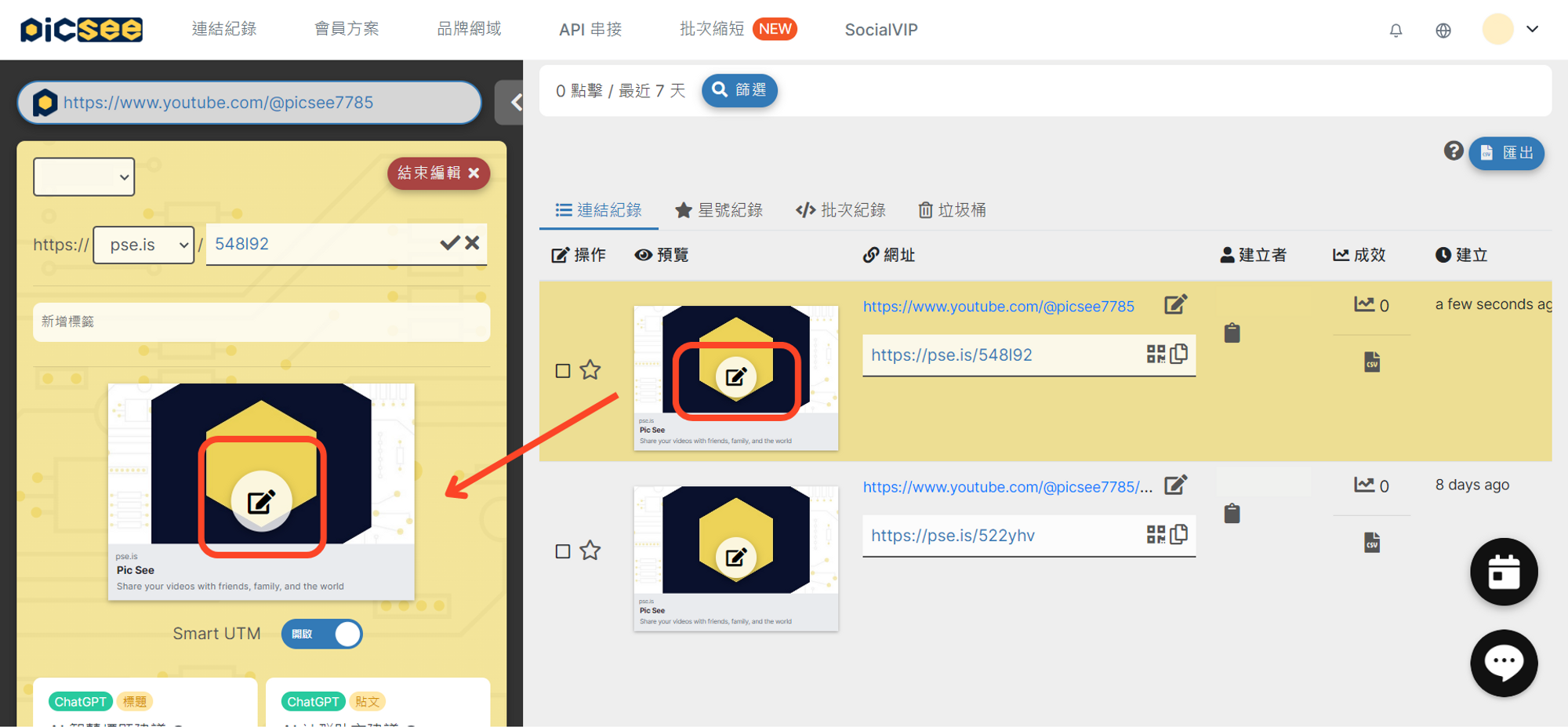The height and width of the screenshot is (727, 1568).
Task: Download CSV report for first link
Action: [1371, 362]
